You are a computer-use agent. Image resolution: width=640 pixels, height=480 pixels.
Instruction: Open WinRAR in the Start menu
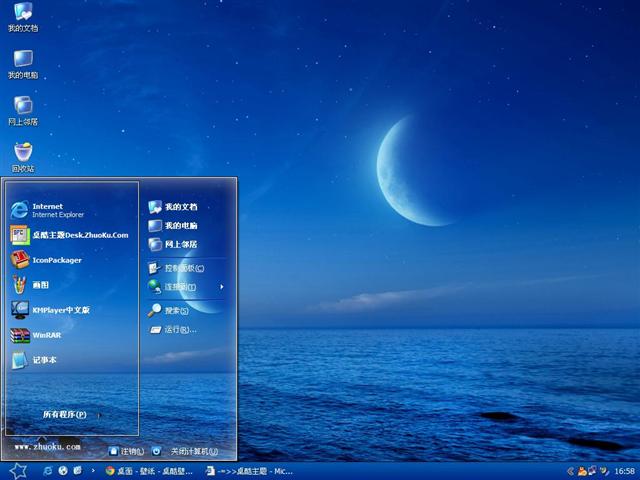click(x=45, y=335)
